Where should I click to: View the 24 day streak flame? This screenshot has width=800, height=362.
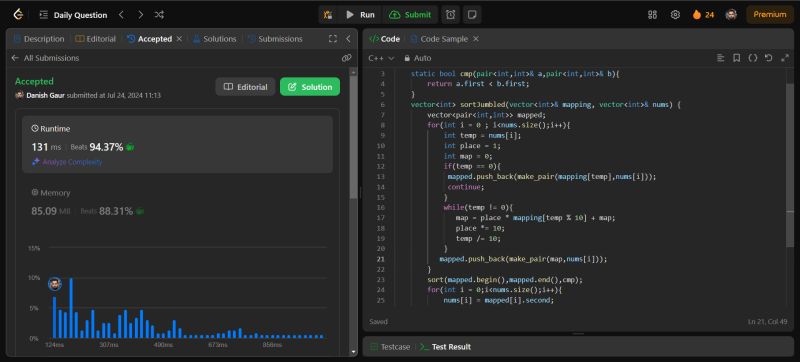703,15
